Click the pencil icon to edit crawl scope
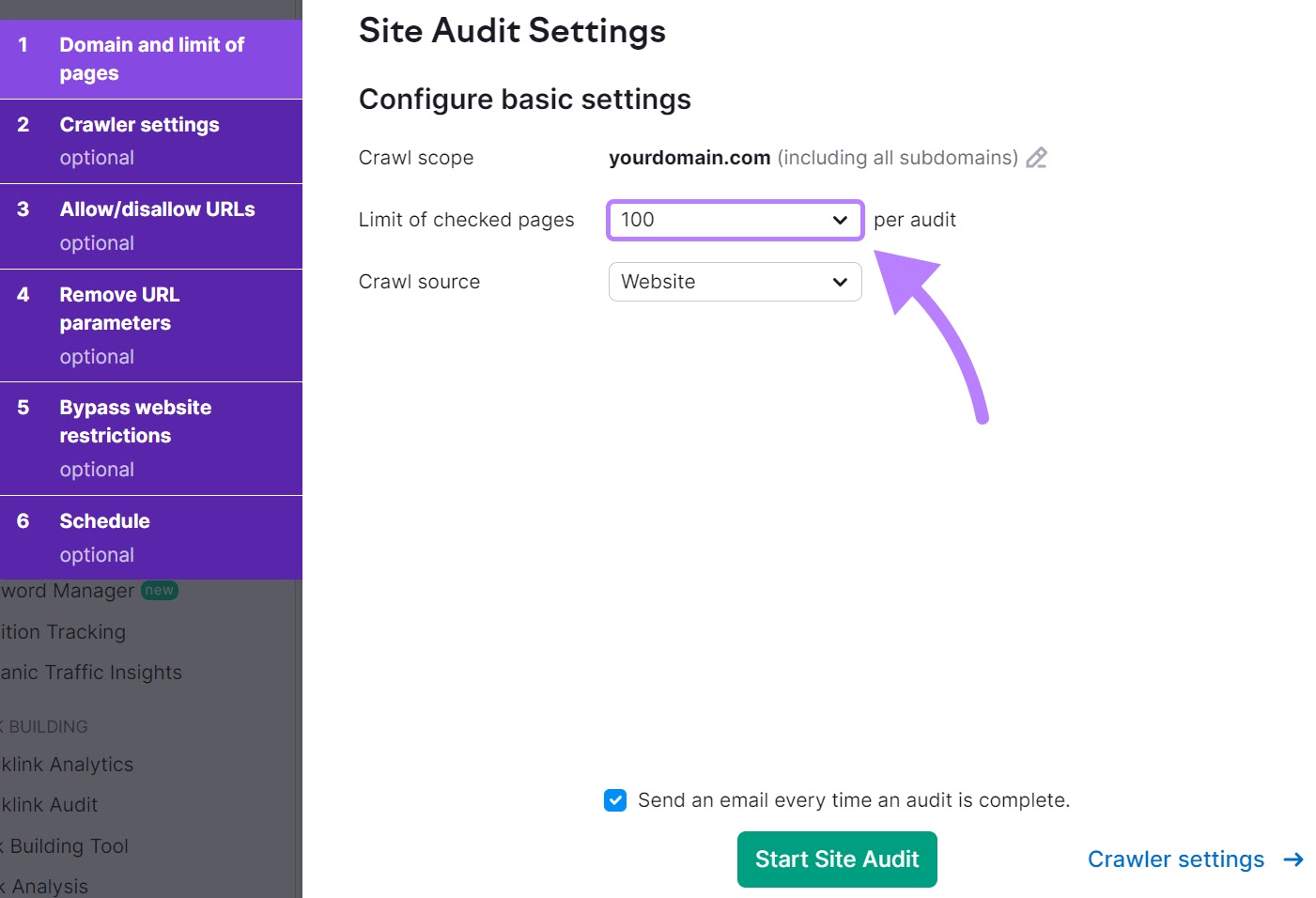This screenshot has height=898, width=1316. point(1036,157)
